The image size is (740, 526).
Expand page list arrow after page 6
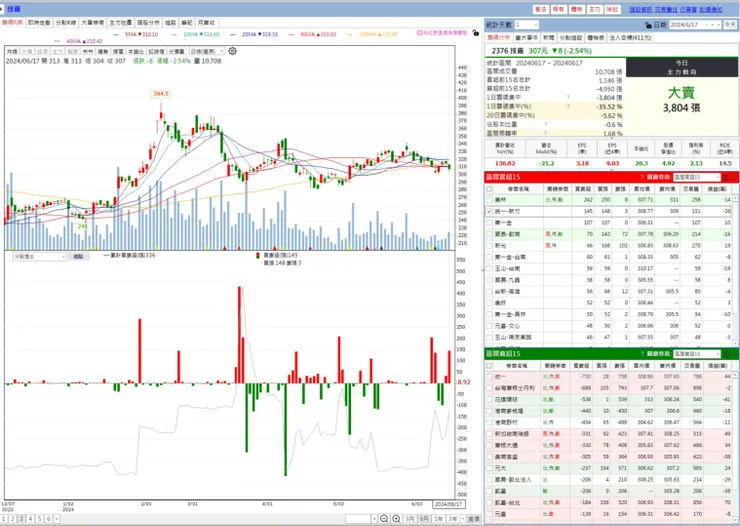click(x=57, y=518)
